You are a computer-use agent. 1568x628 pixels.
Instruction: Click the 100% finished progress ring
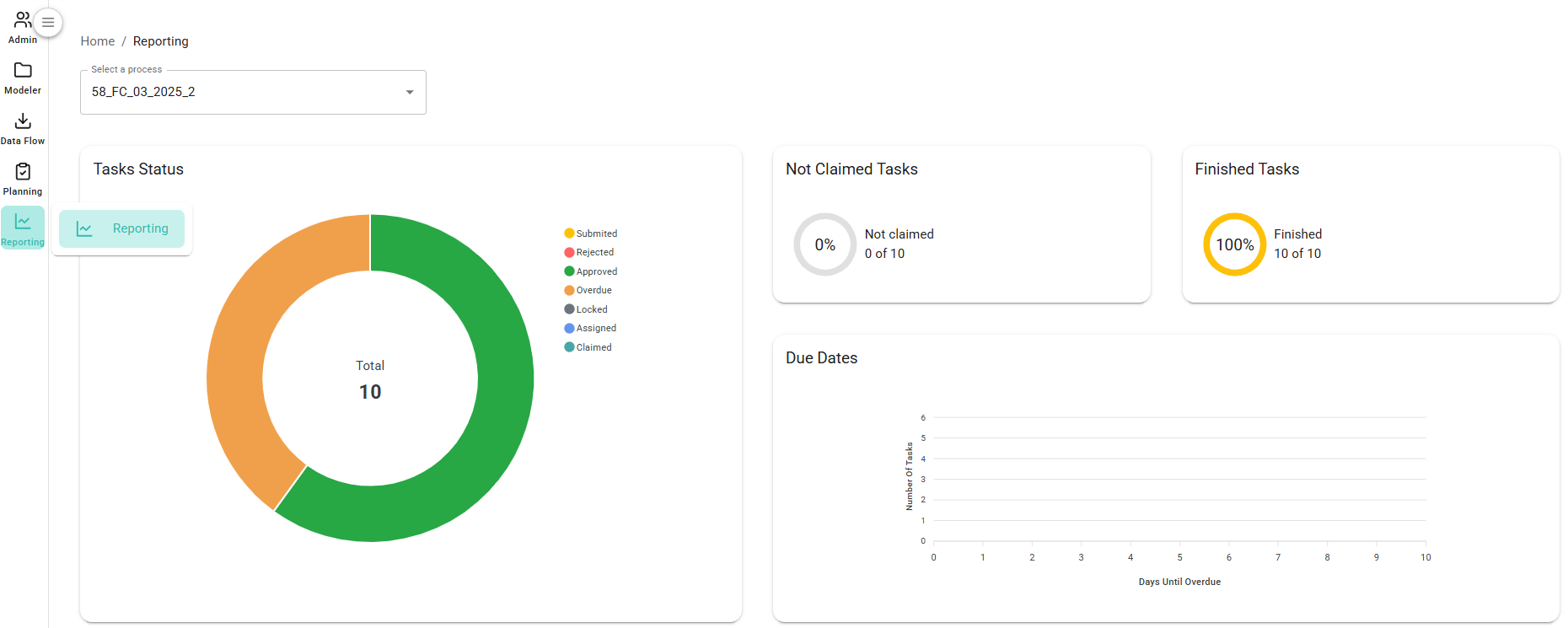[1234, 244]
